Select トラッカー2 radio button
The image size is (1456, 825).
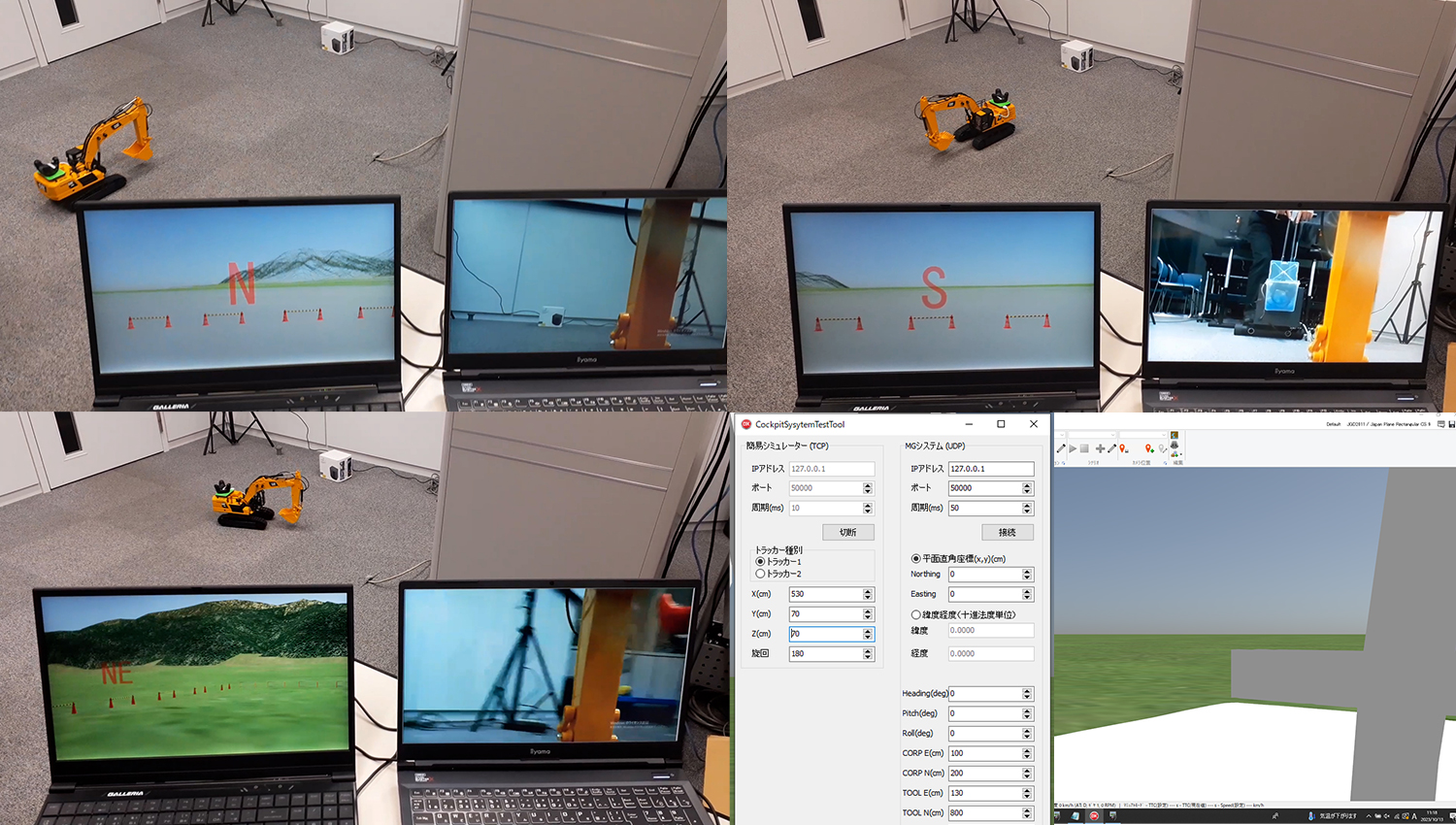click(x=760, y=574)
